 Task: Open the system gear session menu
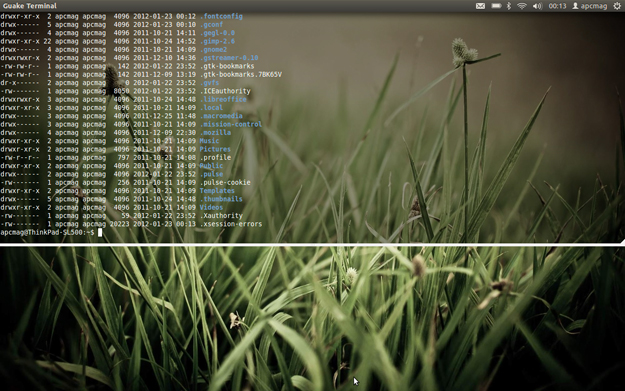(617, 6)
